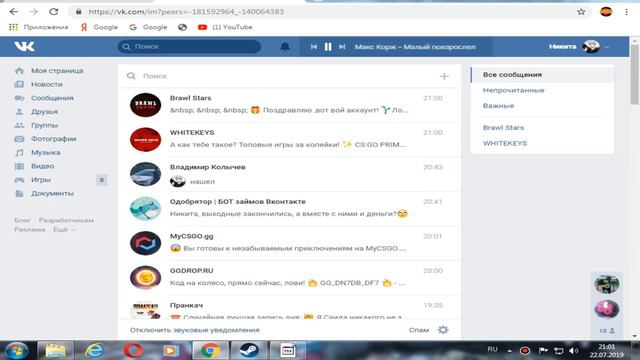Click the Музыка note icon

(x=19, y=152)
